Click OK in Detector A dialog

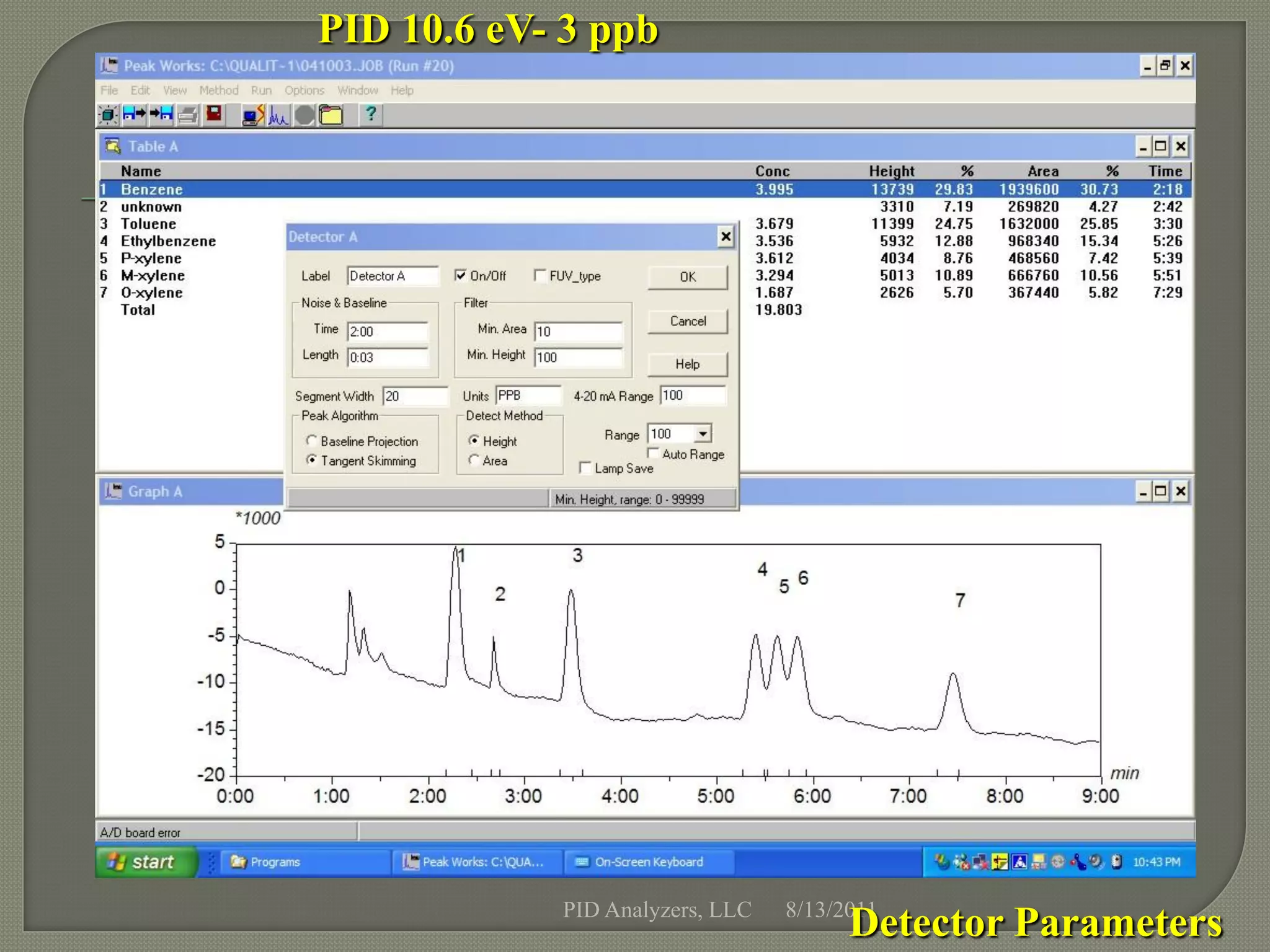point(688,277)
